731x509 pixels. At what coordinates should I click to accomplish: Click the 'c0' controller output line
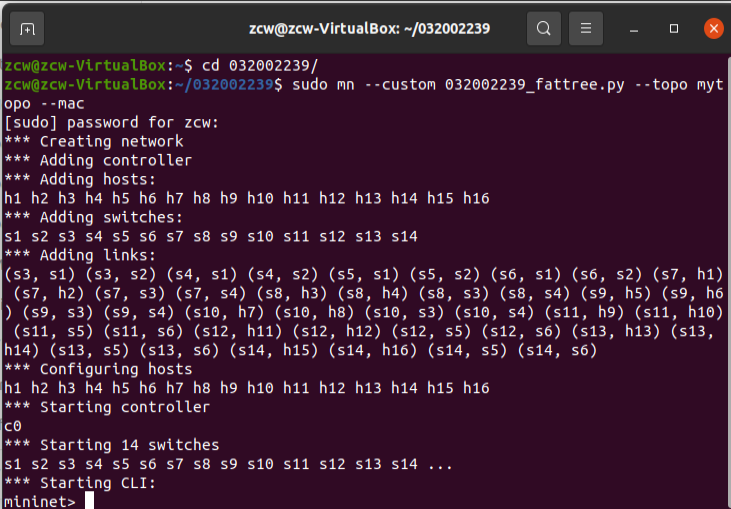(13, 425)
